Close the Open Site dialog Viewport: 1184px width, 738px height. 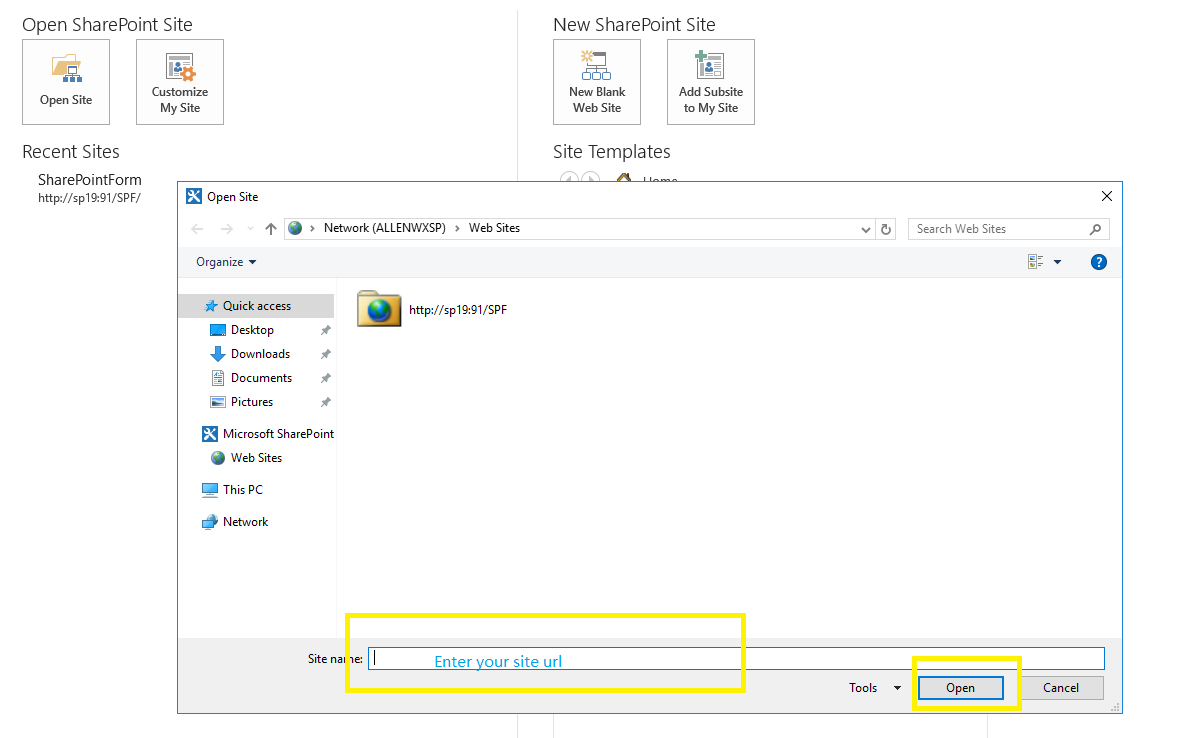[1107, 196]
